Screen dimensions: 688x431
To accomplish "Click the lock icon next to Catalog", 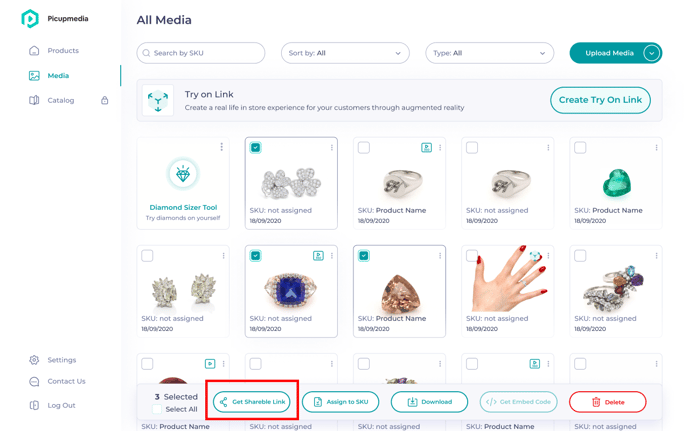I will (x=104, y=101).
